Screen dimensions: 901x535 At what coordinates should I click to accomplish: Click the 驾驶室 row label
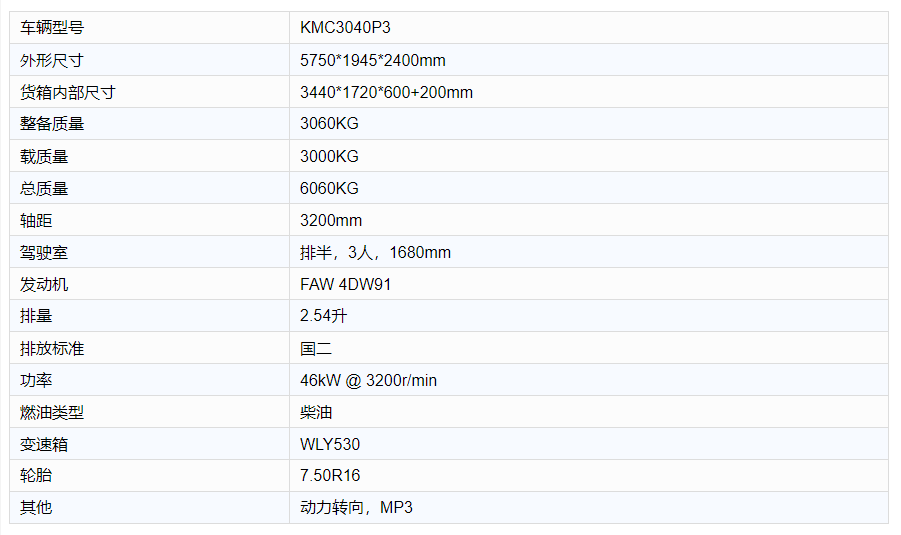click(44, 252)
